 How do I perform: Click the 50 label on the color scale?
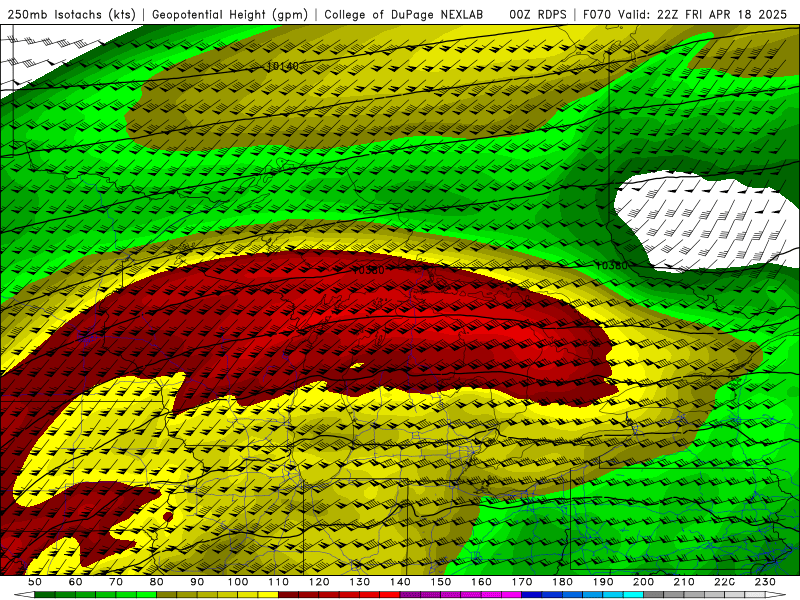tap(34, 582)
